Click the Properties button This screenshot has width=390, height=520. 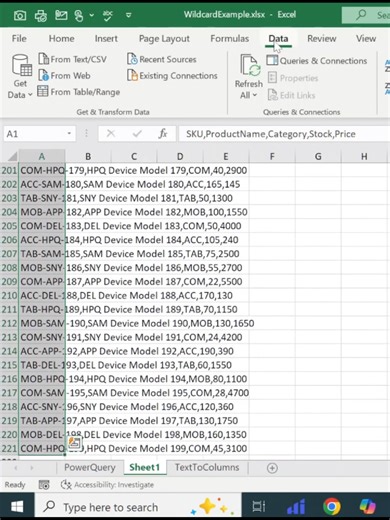[293, 78]
